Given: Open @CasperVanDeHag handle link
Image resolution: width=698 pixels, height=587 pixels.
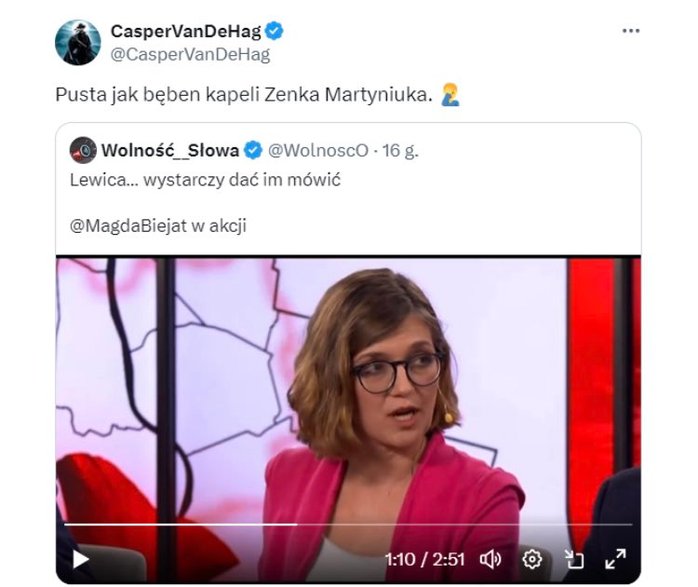Looking at the screenshot, I should [x=190, y=54].
